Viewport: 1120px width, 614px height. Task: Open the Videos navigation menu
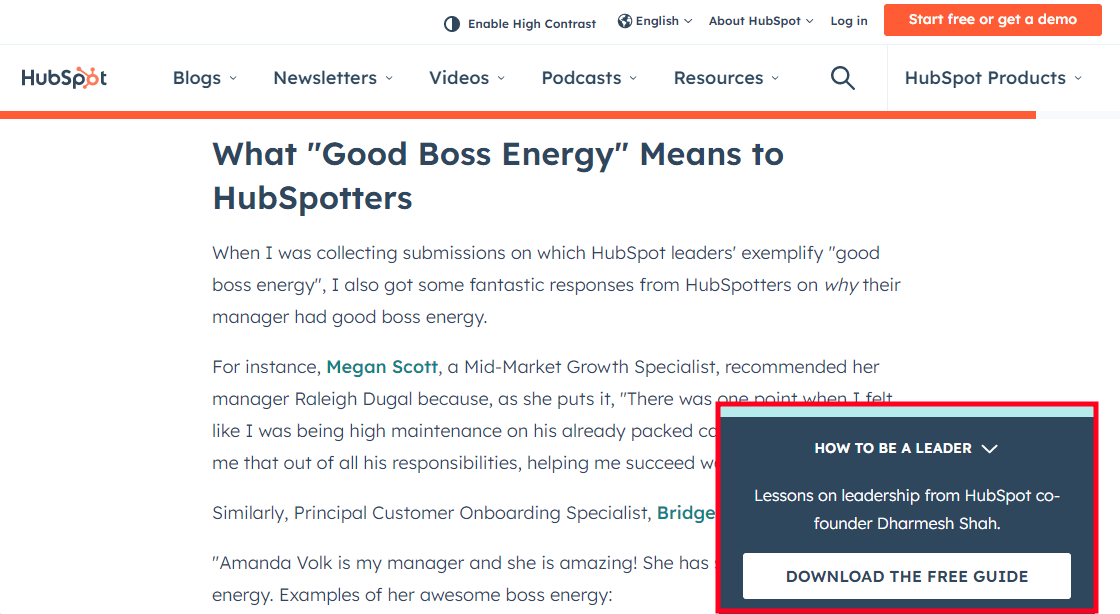coord(467,78)
